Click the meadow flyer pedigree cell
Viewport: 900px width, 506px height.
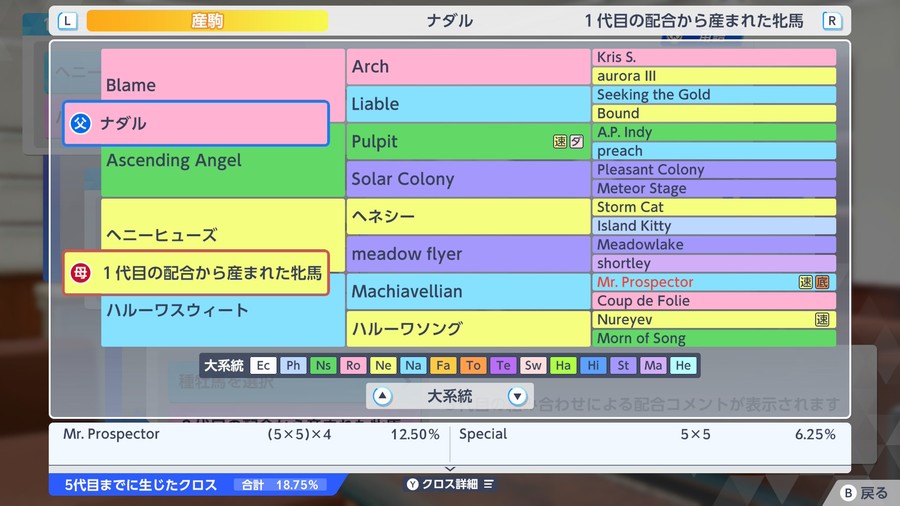468,254
